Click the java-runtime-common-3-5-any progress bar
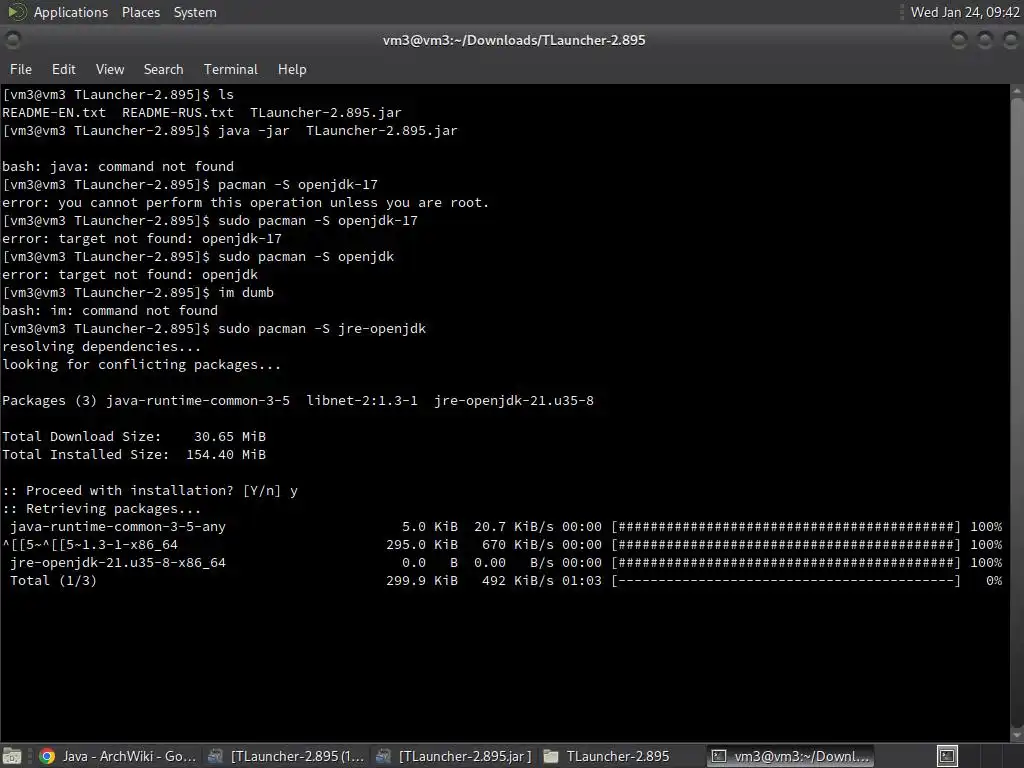 point(786,526)
